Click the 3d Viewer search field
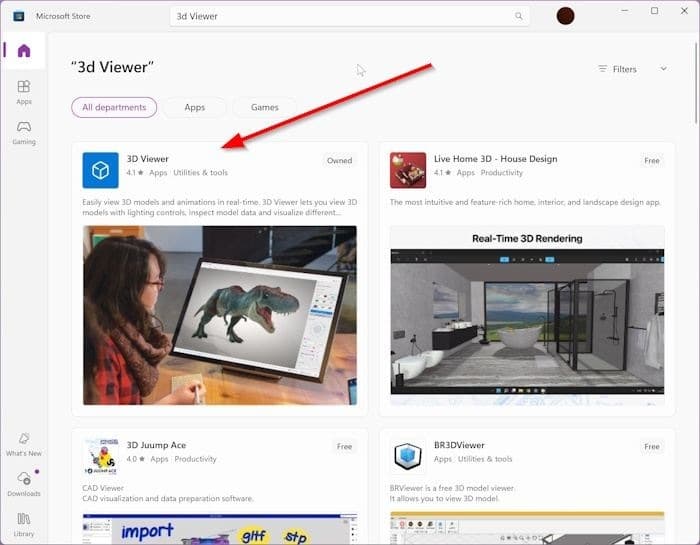 coord(340,16)
